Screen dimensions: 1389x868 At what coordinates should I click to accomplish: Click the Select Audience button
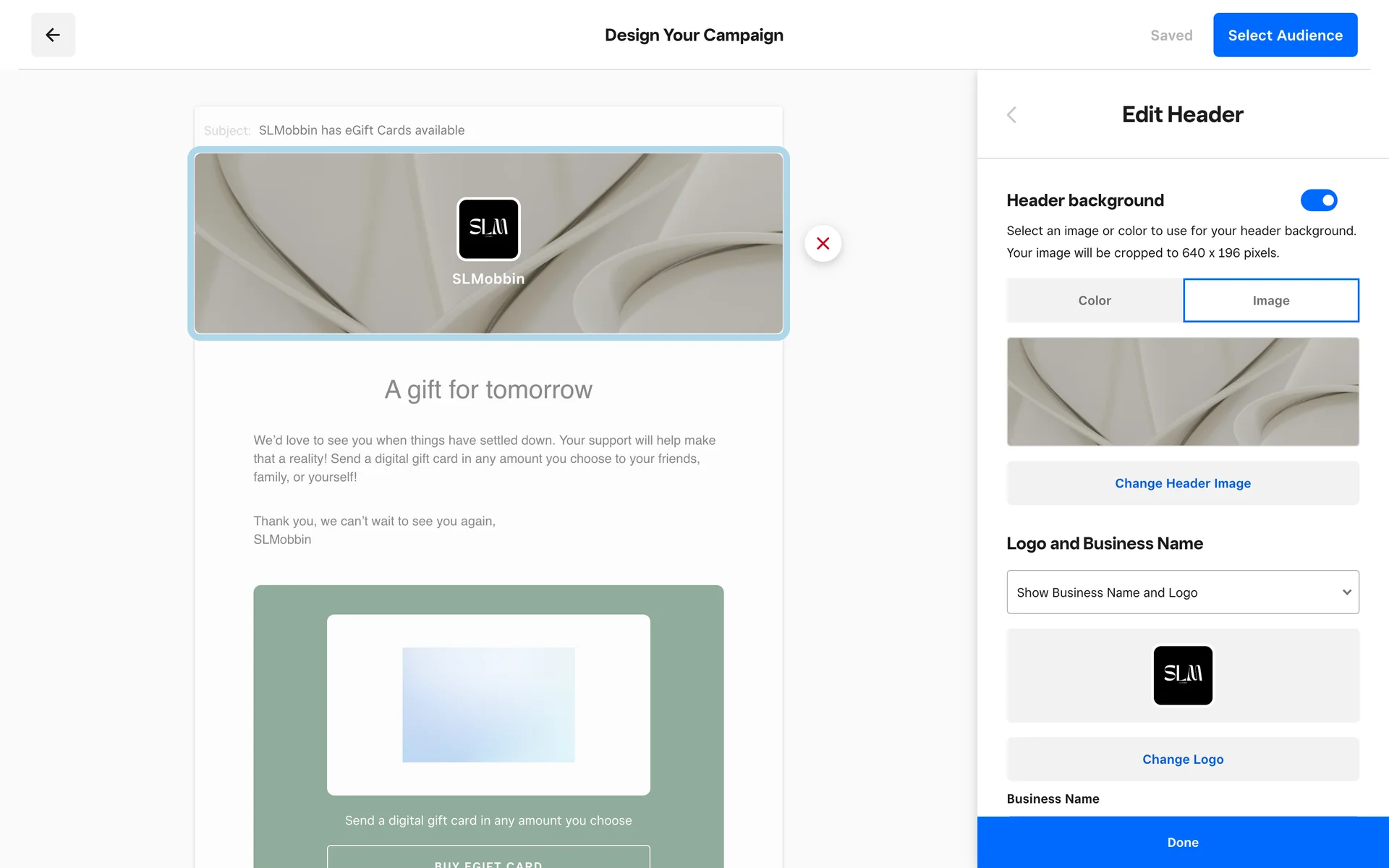point(1285,35)
